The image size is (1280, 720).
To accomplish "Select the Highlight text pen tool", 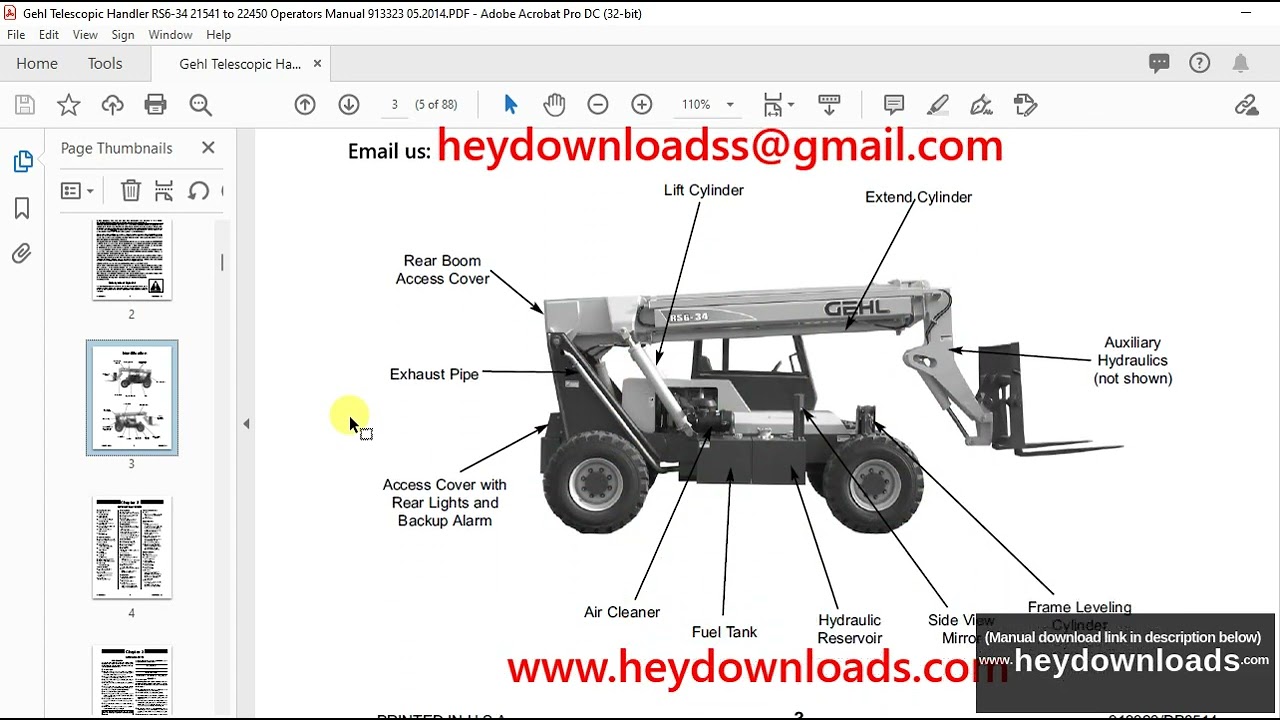I will (938, 105).
